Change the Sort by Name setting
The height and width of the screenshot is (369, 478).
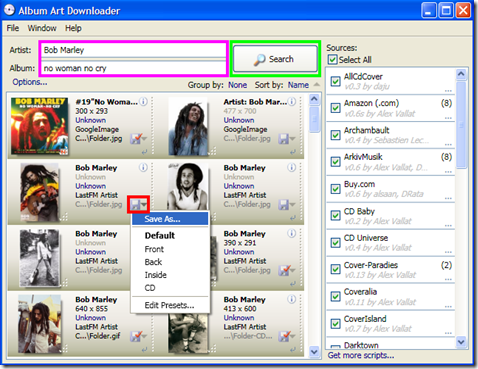[298, 85]
